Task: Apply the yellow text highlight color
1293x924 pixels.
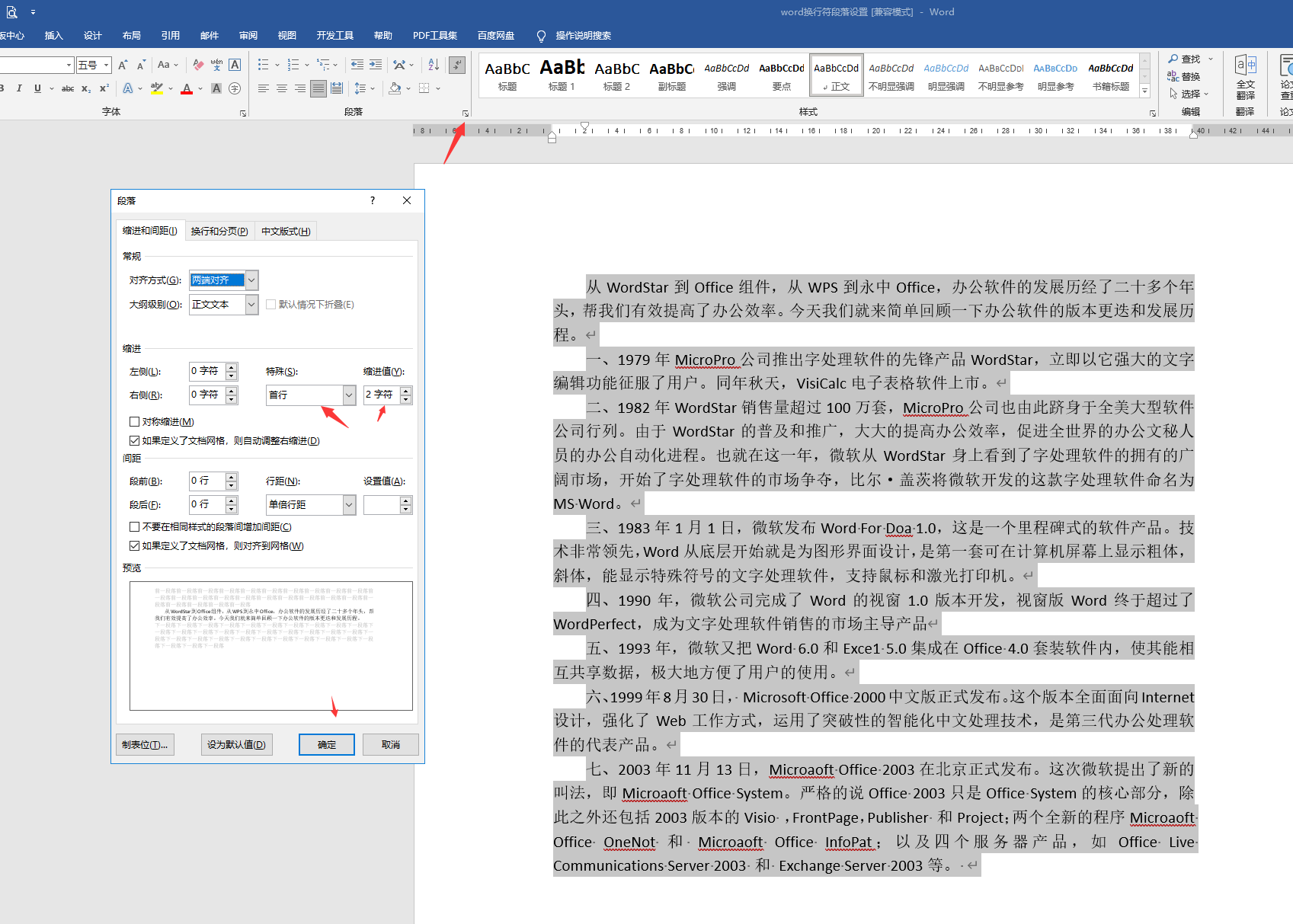Action: [x=157, y=88]
